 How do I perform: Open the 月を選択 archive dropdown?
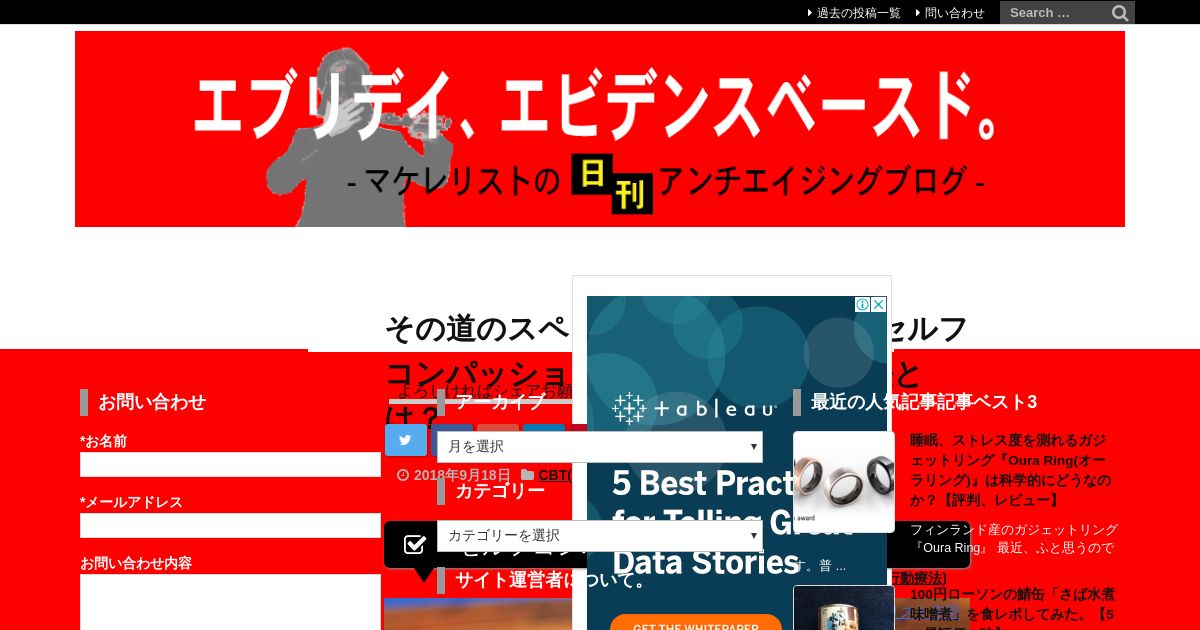600,447
